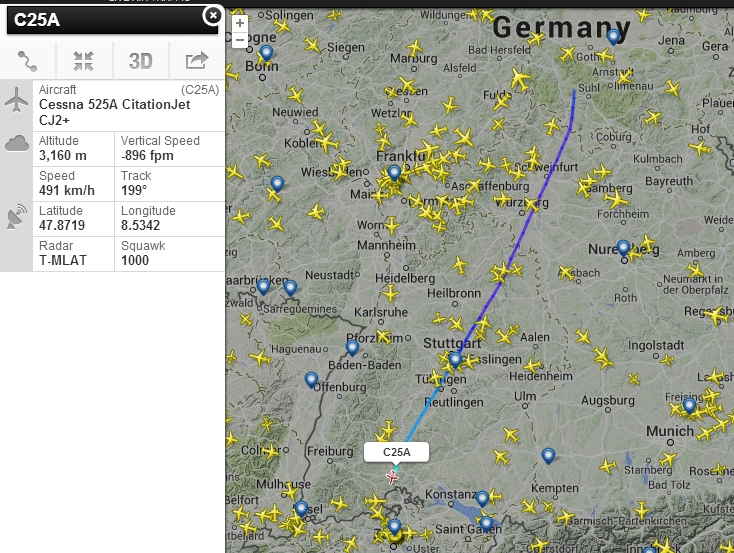
Task: Close the C25A flight info panel
Action: (x=212, y=15)
